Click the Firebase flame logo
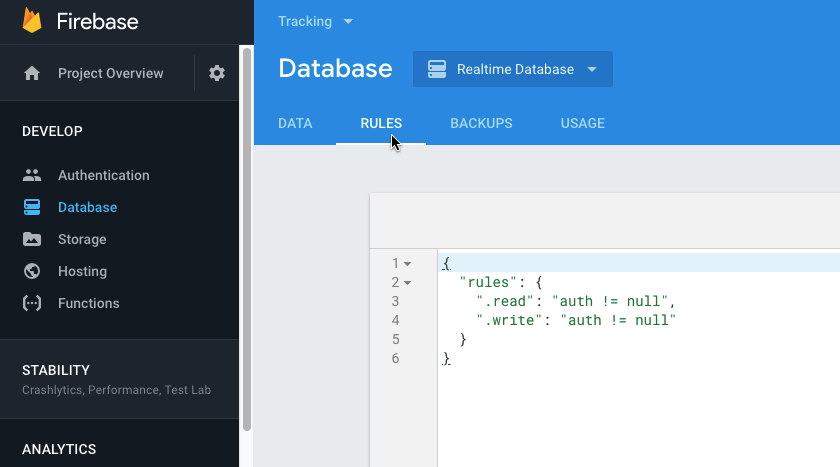Image resolution: width=840 pixels, height=467 pixels. tap(32, 20)
